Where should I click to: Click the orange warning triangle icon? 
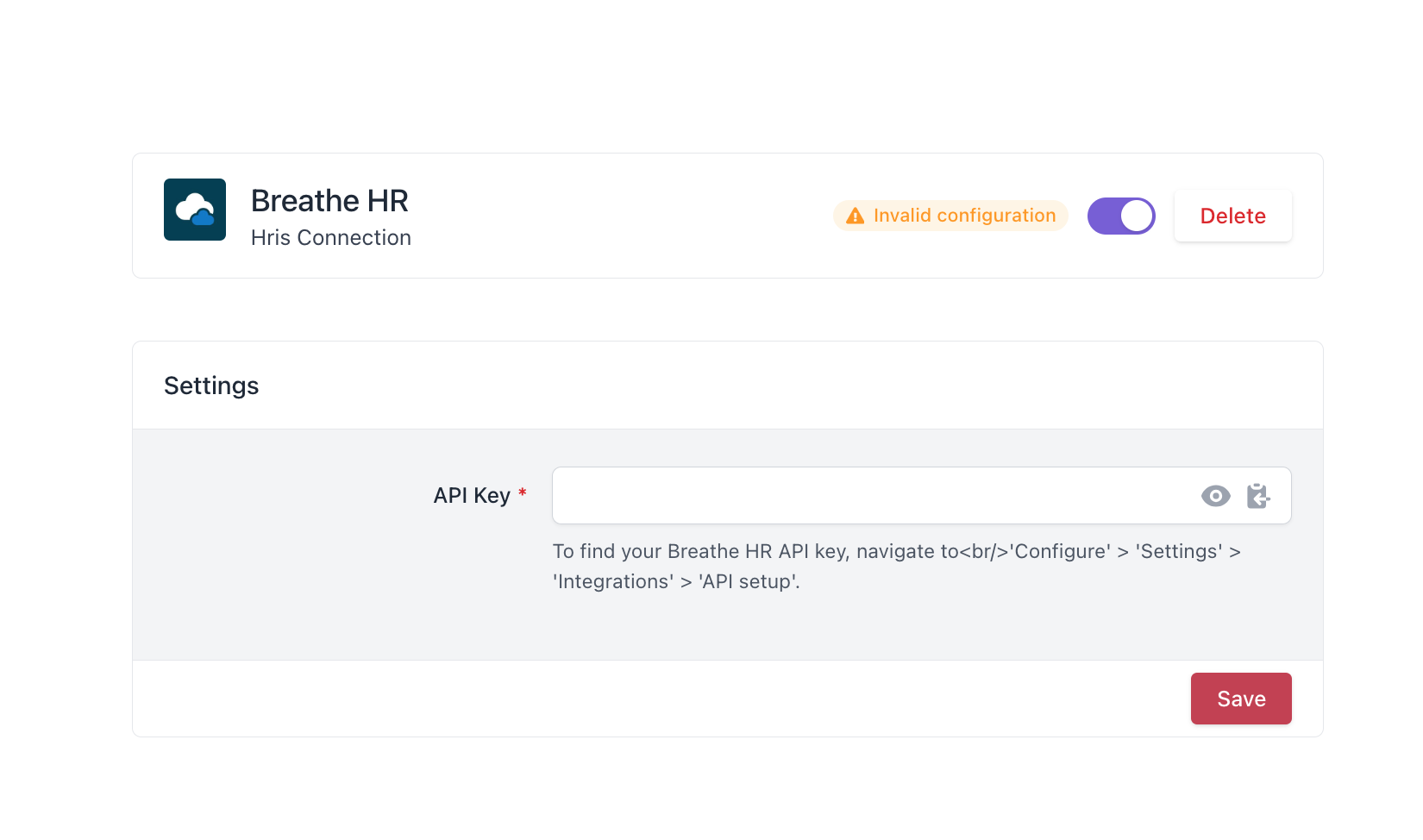tap(855, 216)
